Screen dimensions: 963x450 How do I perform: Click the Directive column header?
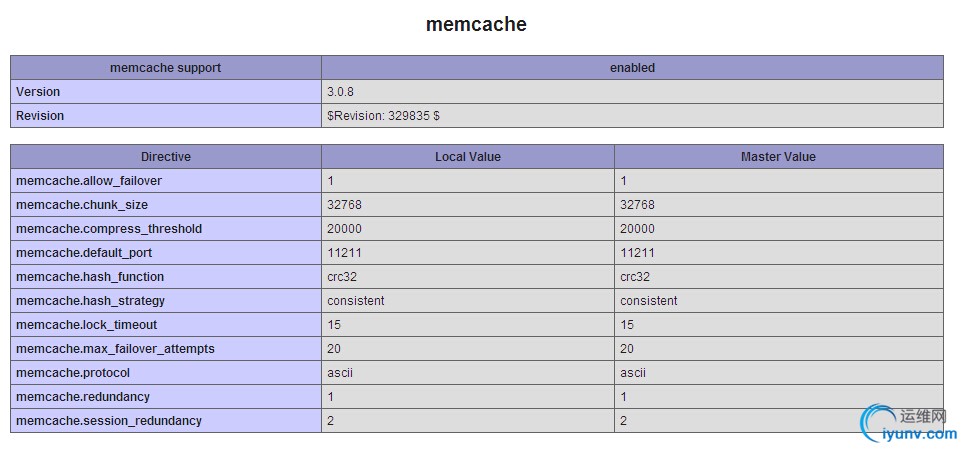point(165,157)
